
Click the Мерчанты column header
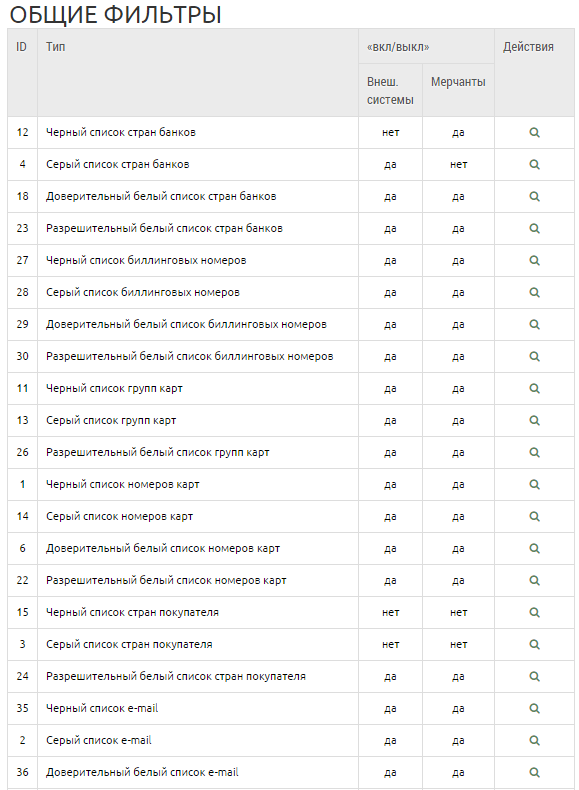coord(458,82)
